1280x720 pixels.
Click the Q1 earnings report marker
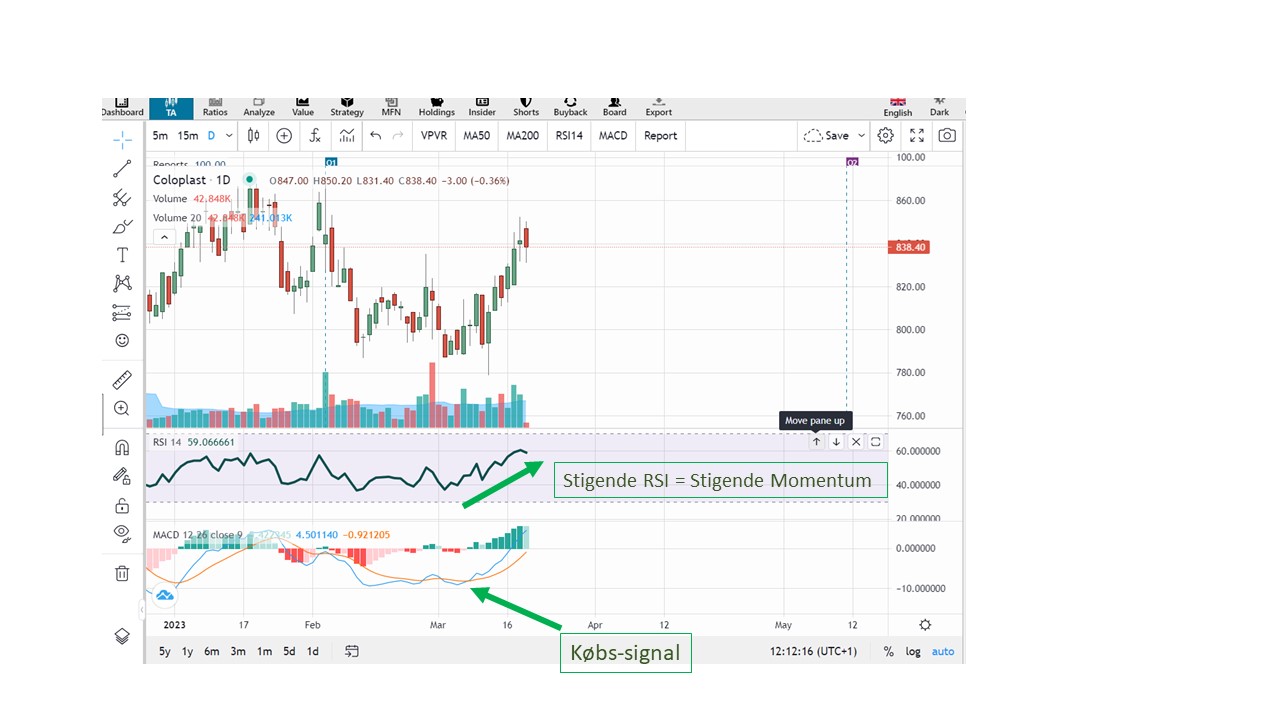[x=331, y=161]
